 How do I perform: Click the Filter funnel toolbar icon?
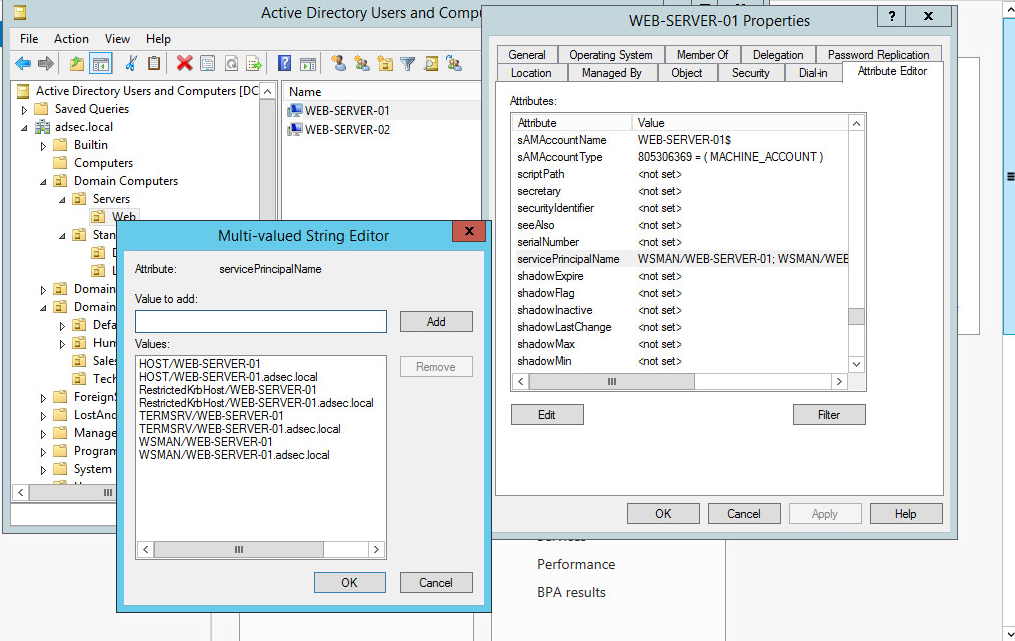coord(408,64)
